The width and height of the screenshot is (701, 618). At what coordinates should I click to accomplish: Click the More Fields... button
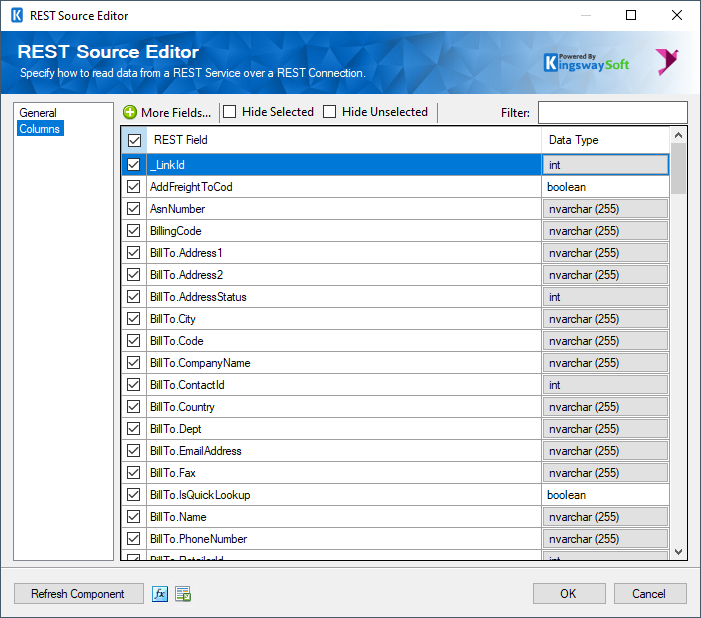coord(167,112)
